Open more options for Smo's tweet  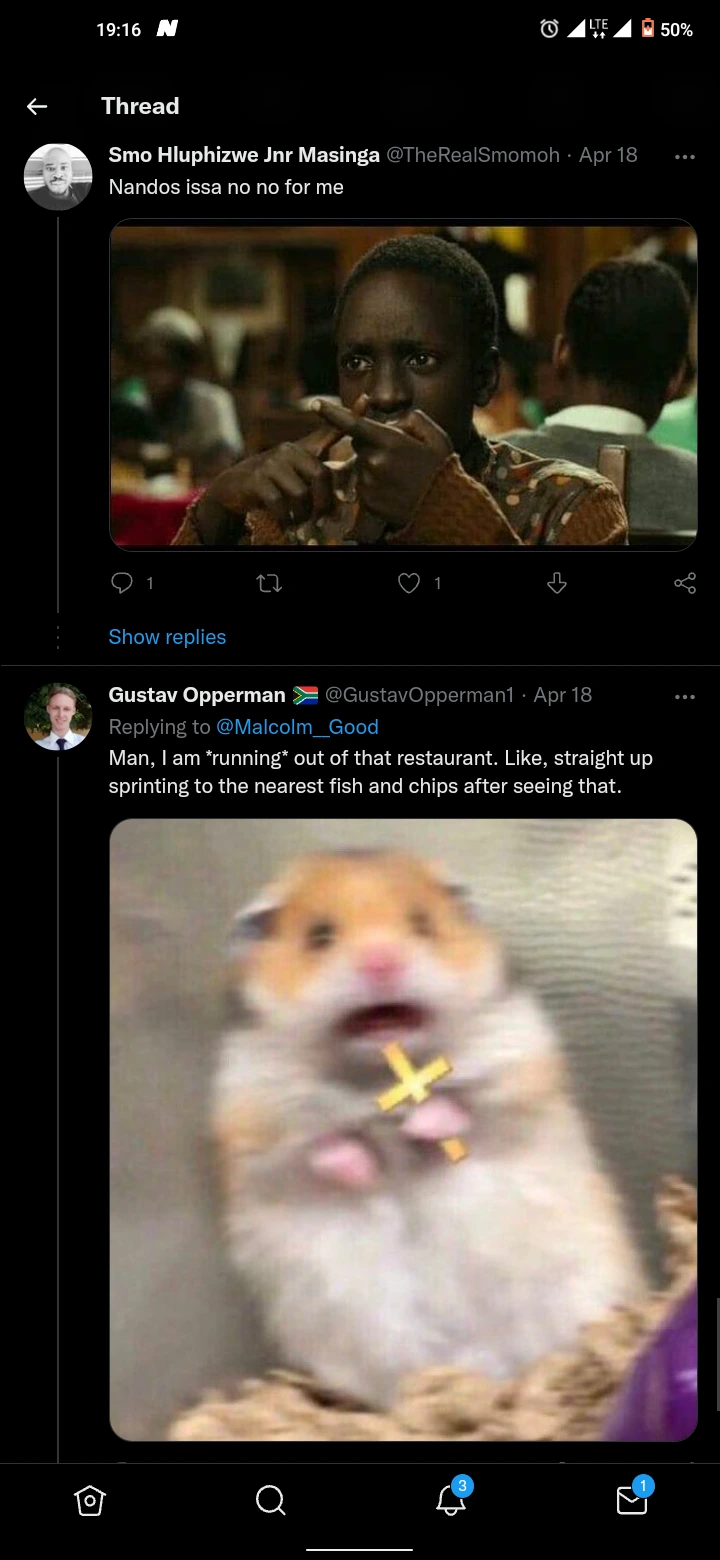pyautogui.click(x=685, y=157)
